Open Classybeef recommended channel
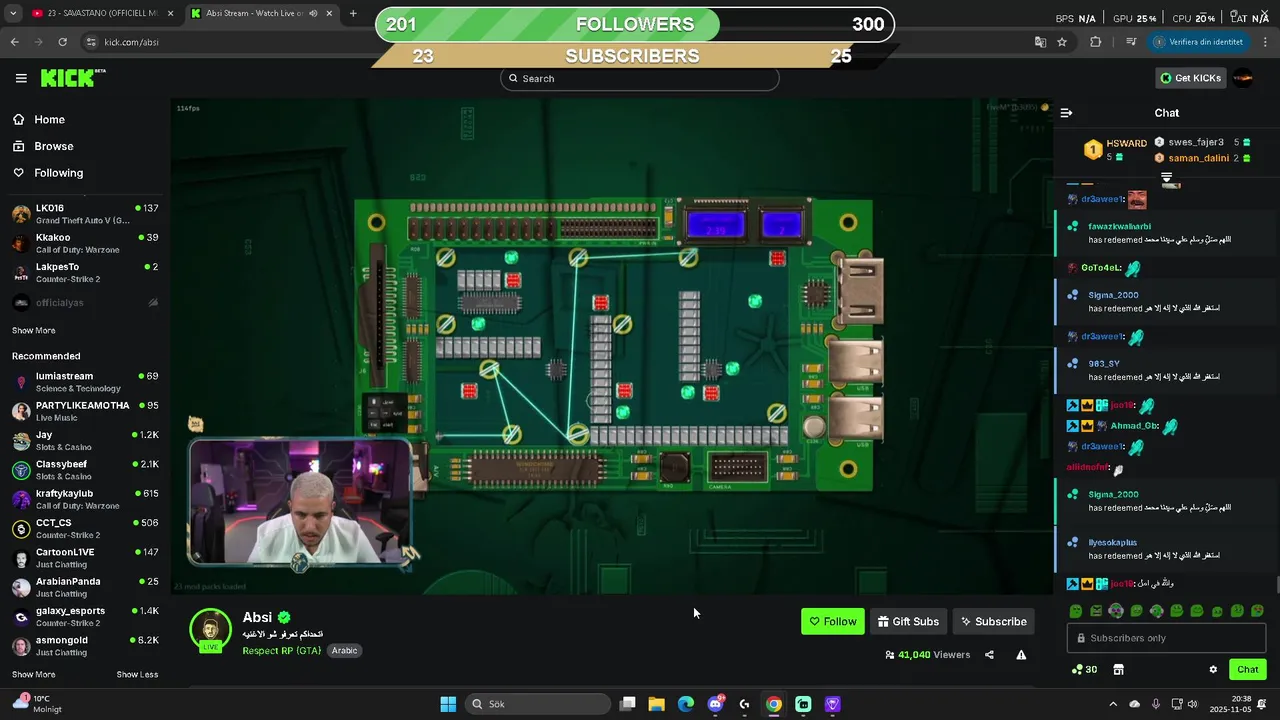Screen dimensions: 1280x720 click(84, 470)
